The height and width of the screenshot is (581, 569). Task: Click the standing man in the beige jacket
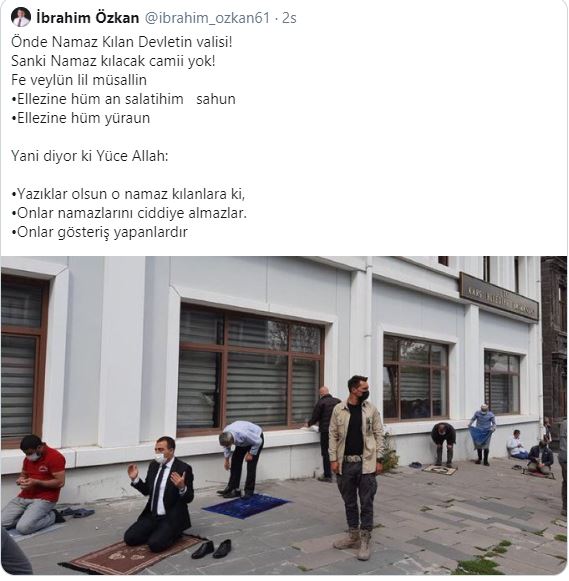pos(356,467)
